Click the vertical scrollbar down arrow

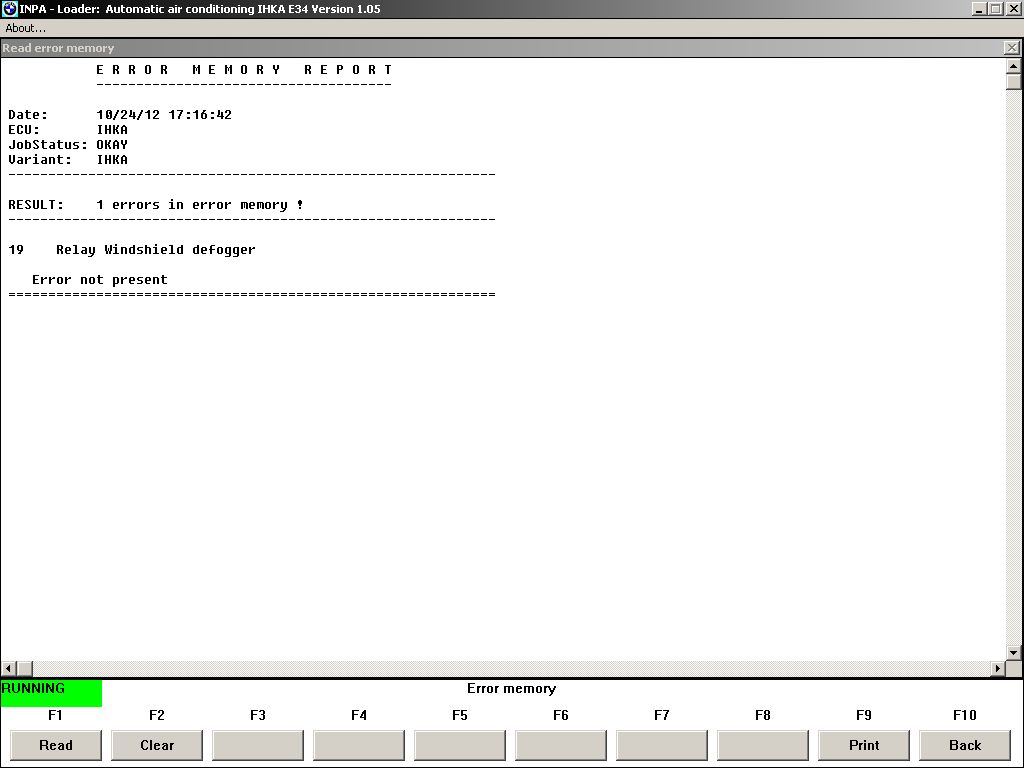(x=1014, y=652)
